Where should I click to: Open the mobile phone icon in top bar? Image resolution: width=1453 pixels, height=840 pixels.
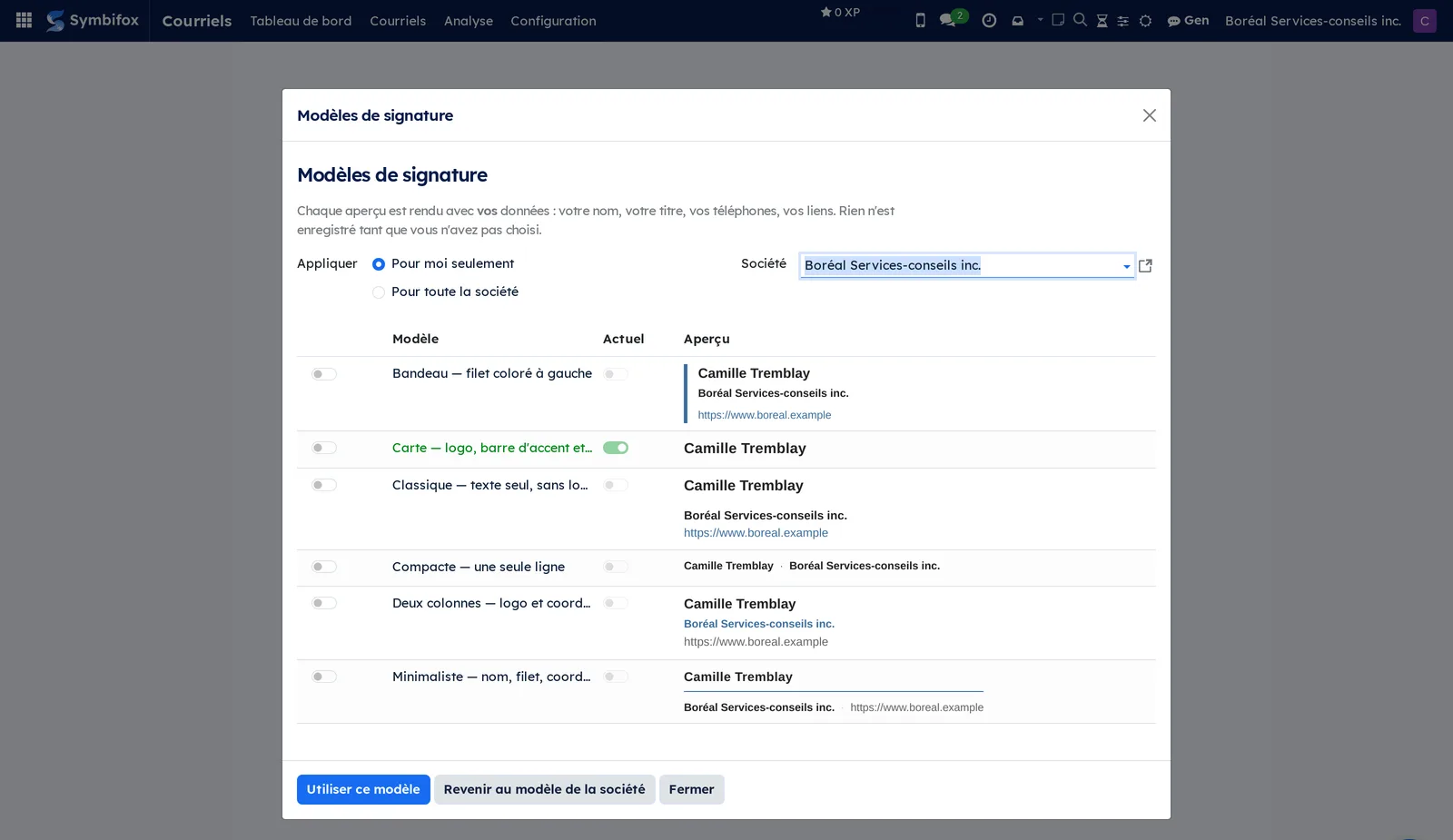tap(920, 20)
